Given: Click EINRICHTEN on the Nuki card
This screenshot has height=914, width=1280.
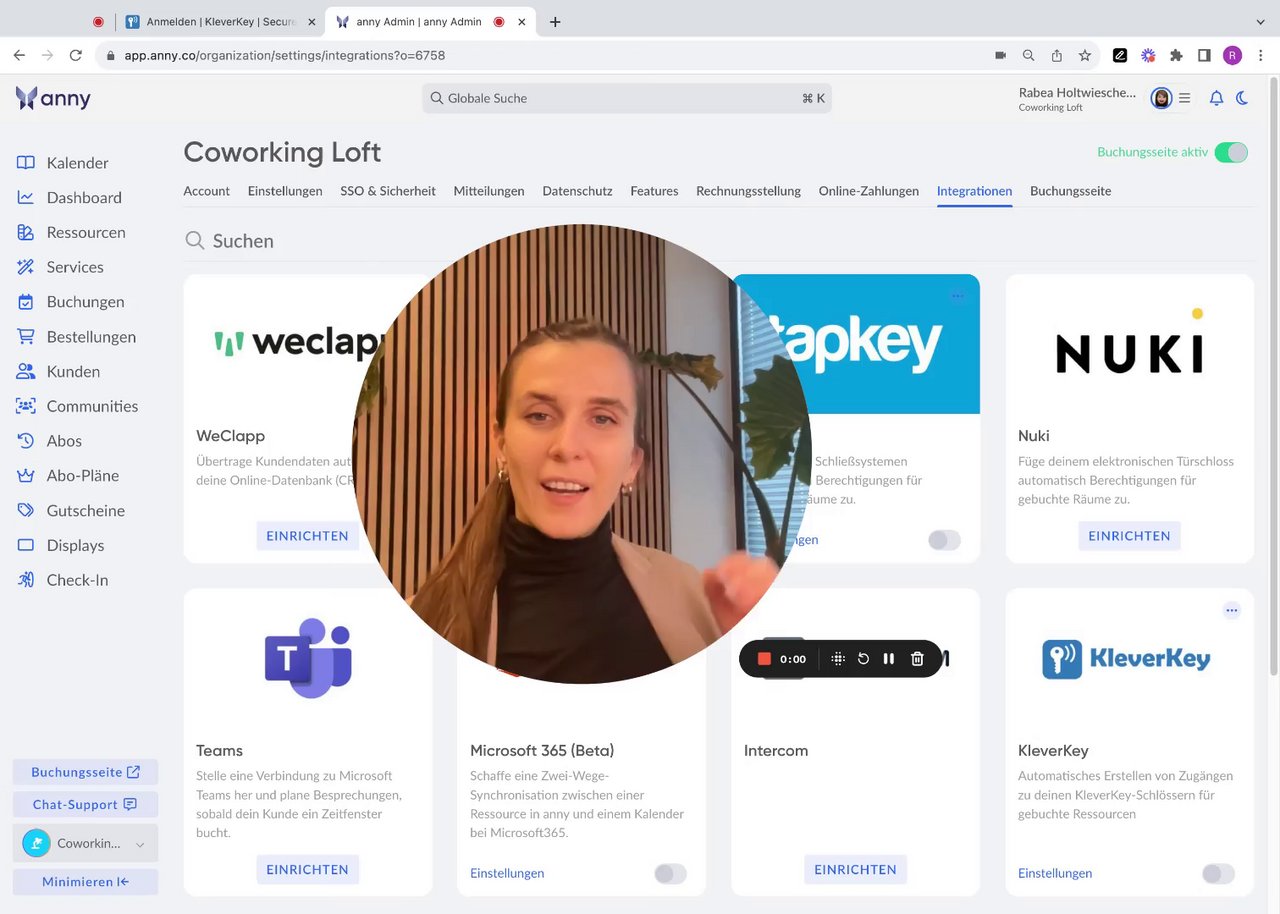Looking at the screenshot, I should (x=1129, y=536).
